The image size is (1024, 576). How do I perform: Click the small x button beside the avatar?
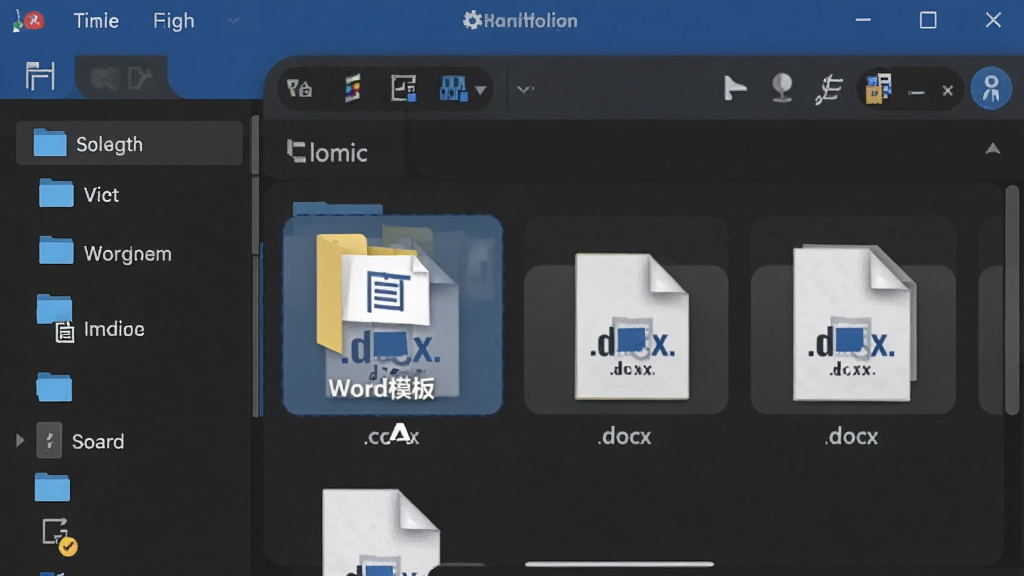pyautogui.click(x=948, y=91)
